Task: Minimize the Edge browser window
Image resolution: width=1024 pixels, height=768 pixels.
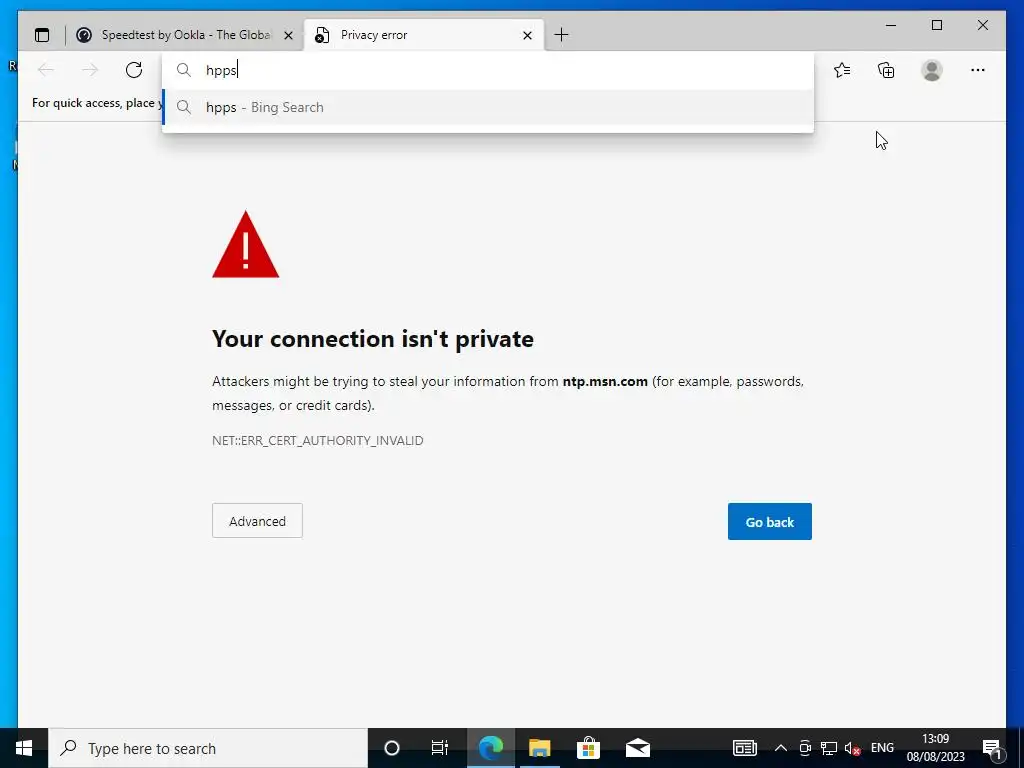Action: pyautogui.click(x=891, y=25)
